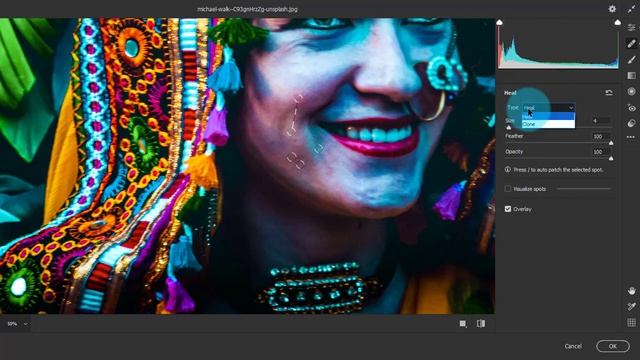This screenshot has height=360, width=640.
Task: Select the Color Sampler eyedropper tool
Action: click(631, 307)
